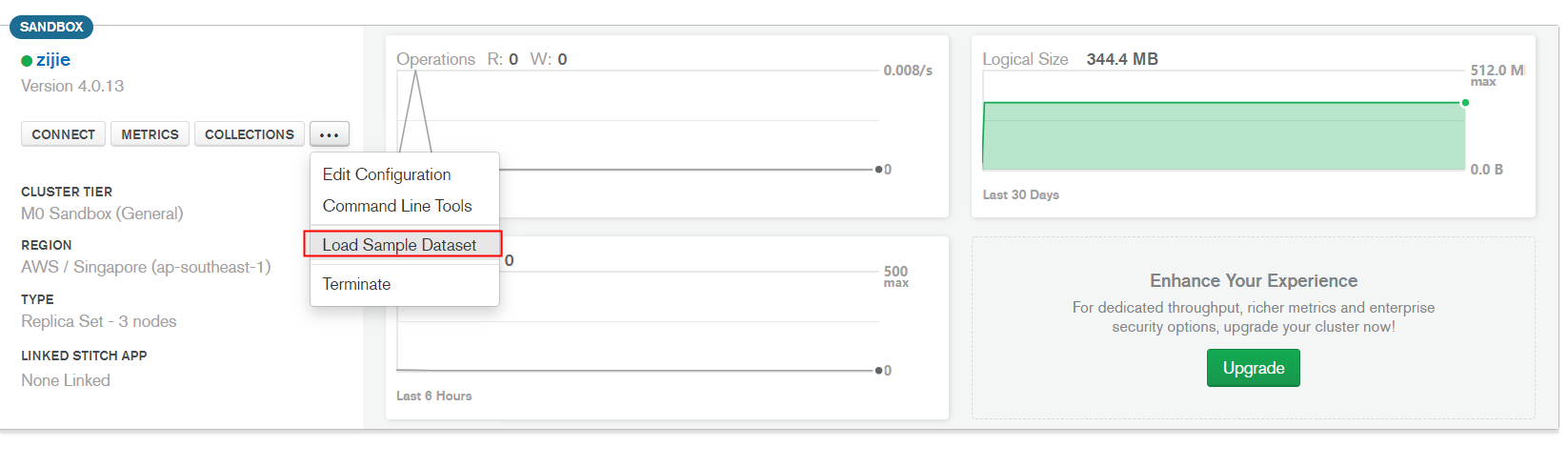
Task: Open the COLLECTIONS browser
Action: [x=250, y=134]
